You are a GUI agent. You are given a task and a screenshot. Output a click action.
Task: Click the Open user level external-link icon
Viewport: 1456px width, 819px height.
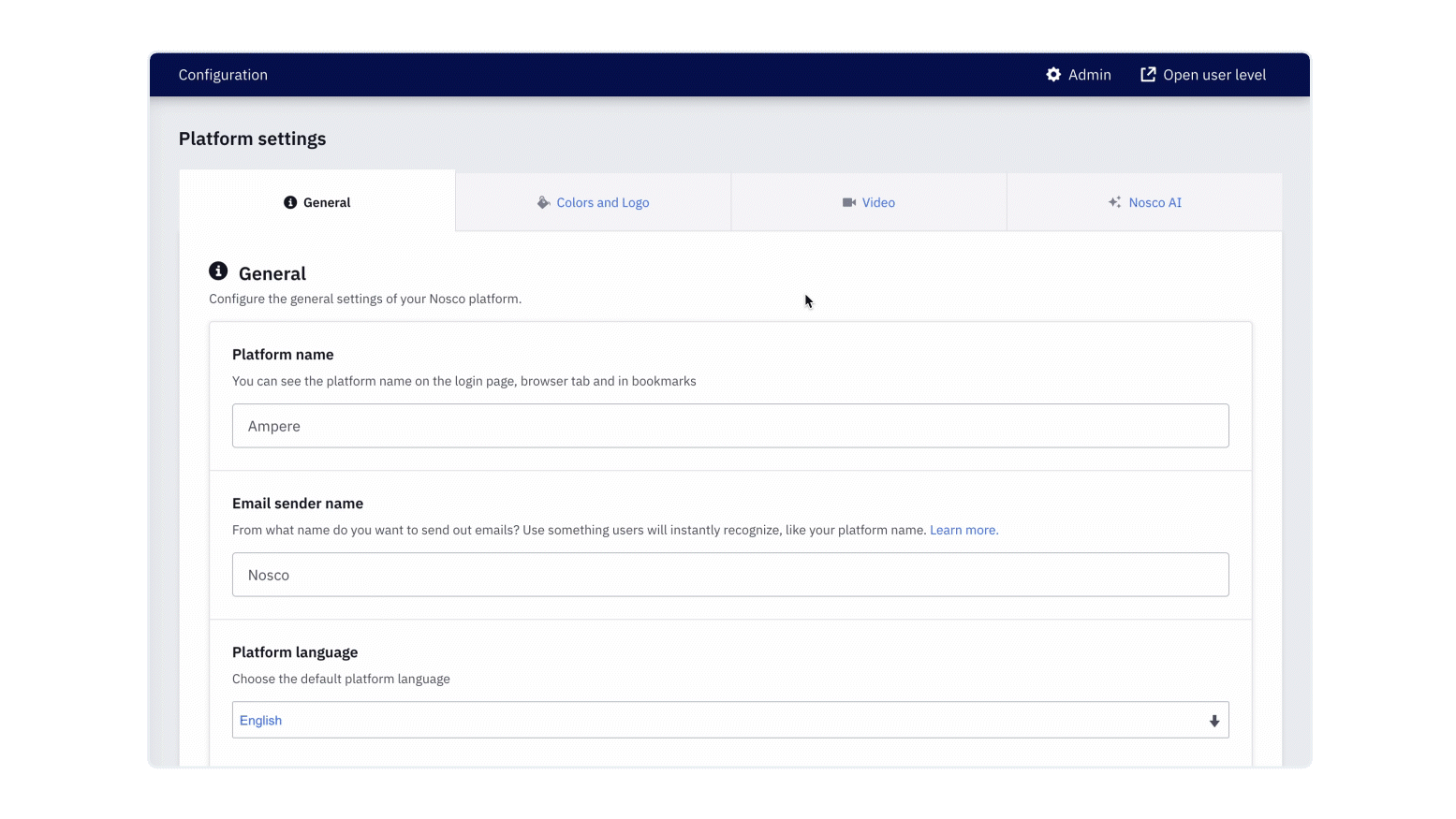(1148, 75)
